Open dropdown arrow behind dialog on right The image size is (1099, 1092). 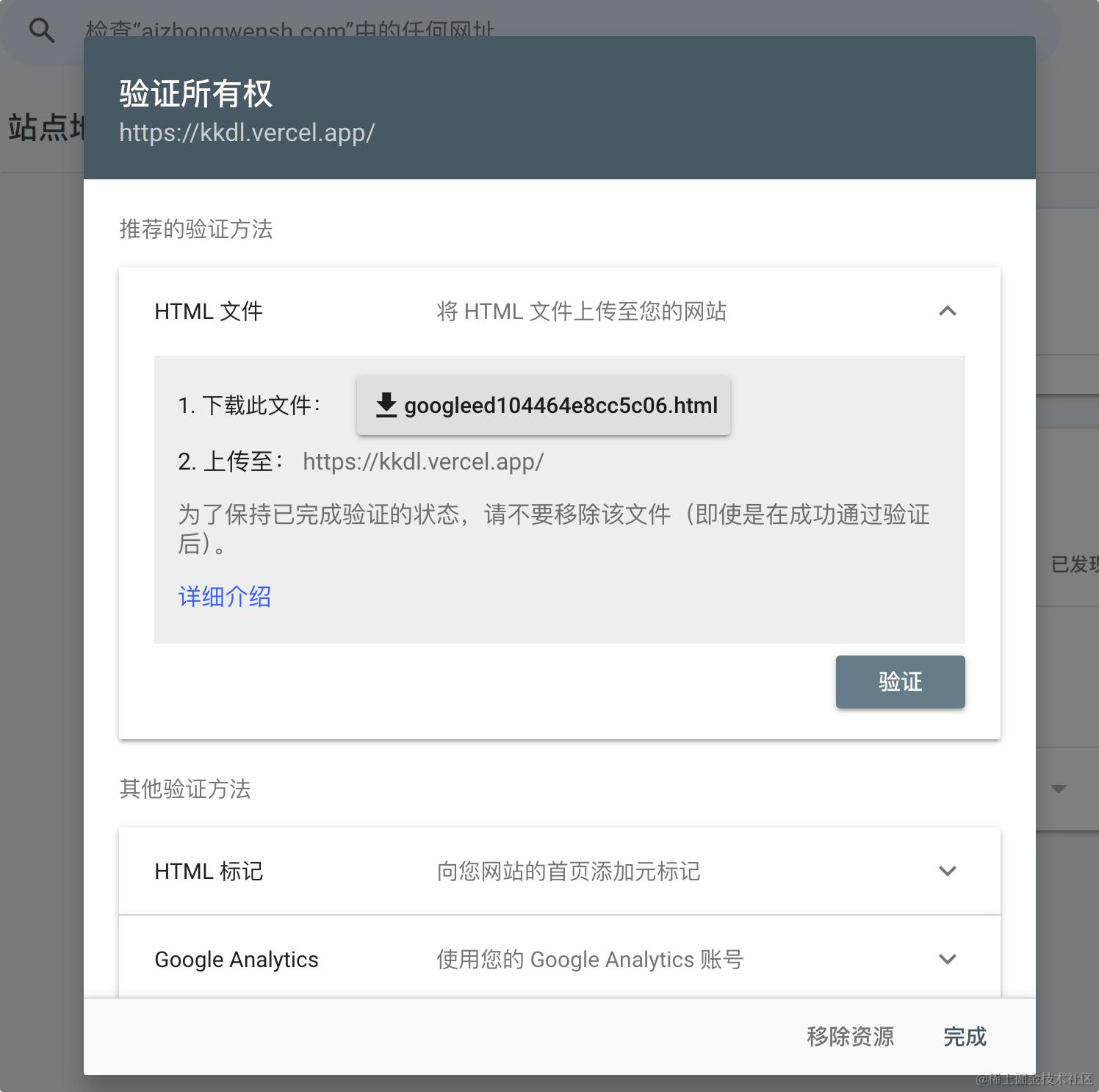pos(1059,789)
